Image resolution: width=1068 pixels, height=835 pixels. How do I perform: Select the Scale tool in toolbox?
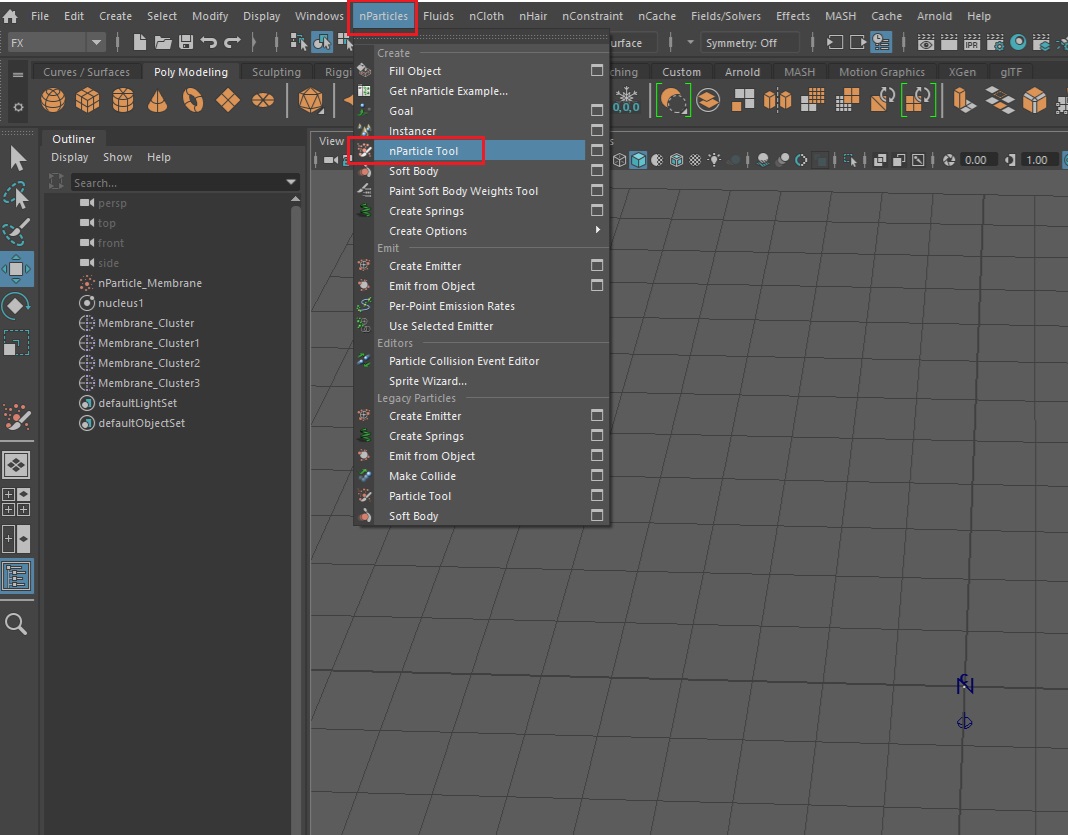coord(17,343)
